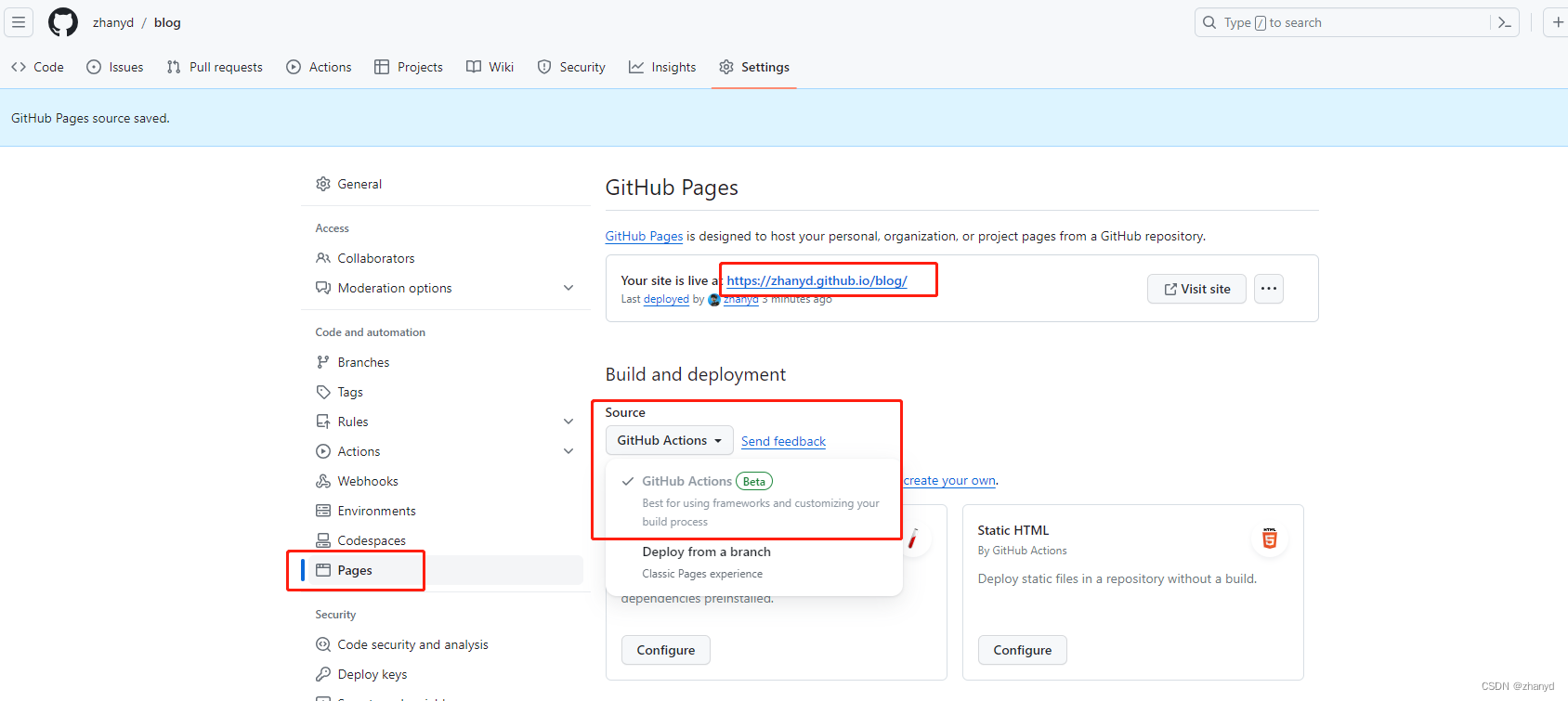This screenshot has width=1568, height=701.
Task: Click the GitHub Pages documentation link
Action: [x=644, y=236]
